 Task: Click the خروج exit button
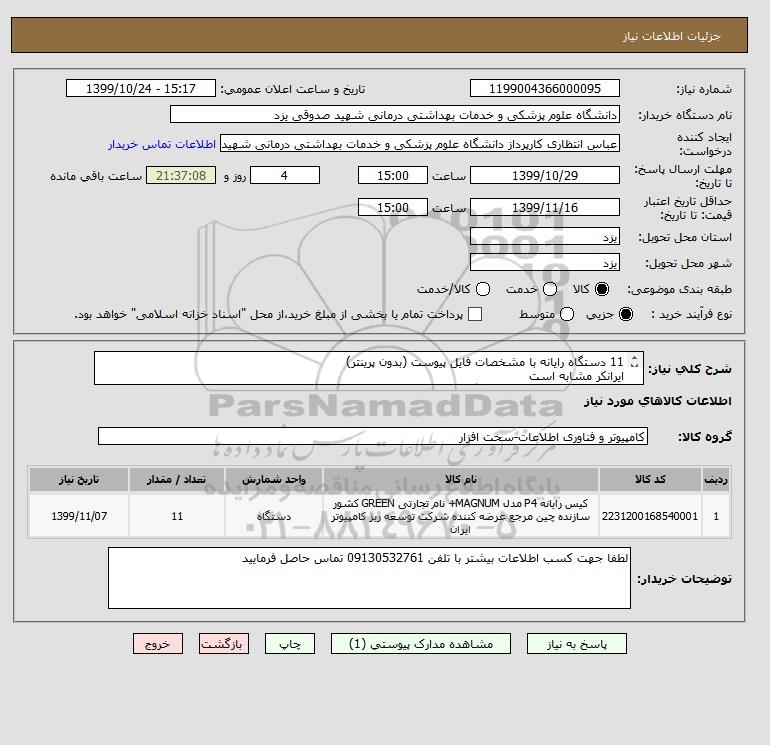point(158,644)
